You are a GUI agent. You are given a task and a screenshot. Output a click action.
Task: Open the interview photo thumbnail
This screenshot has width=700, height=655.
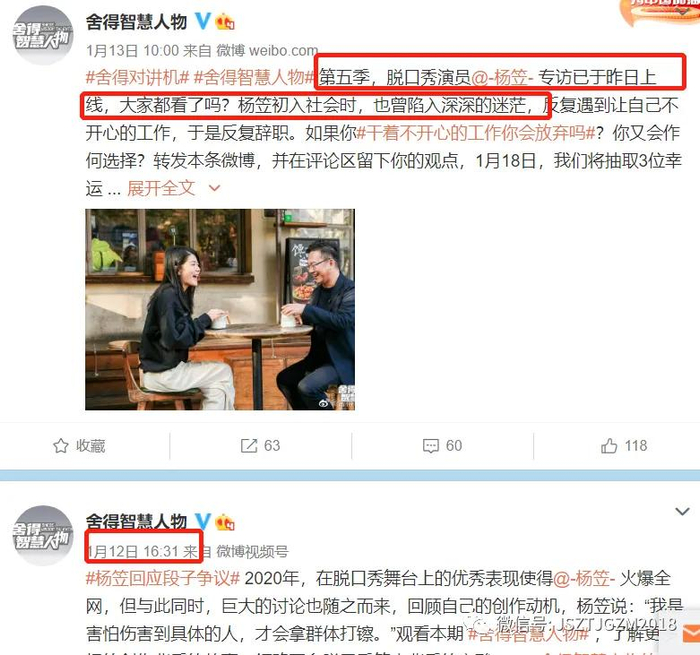coord(220,309)
